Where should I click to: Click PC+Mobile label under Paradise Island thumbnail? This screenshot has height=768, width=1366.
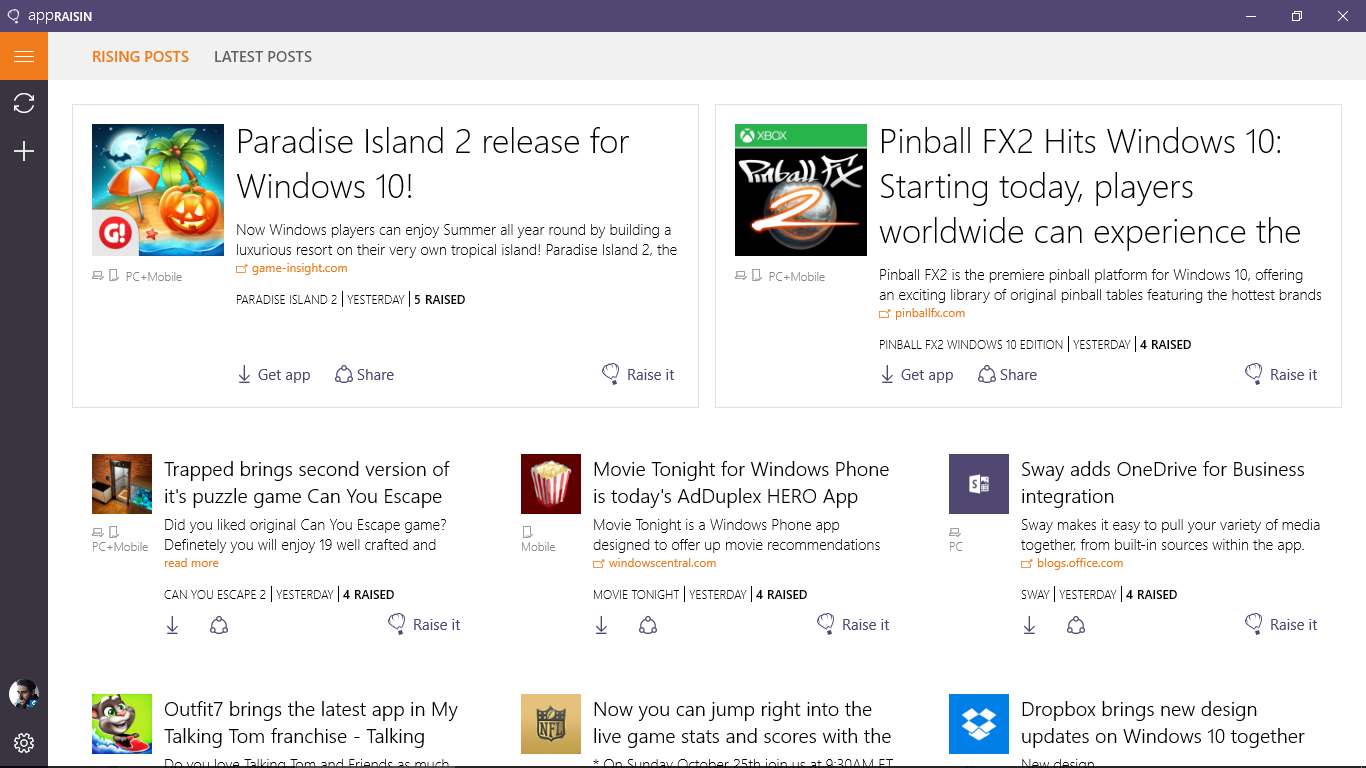coord(154,277)
